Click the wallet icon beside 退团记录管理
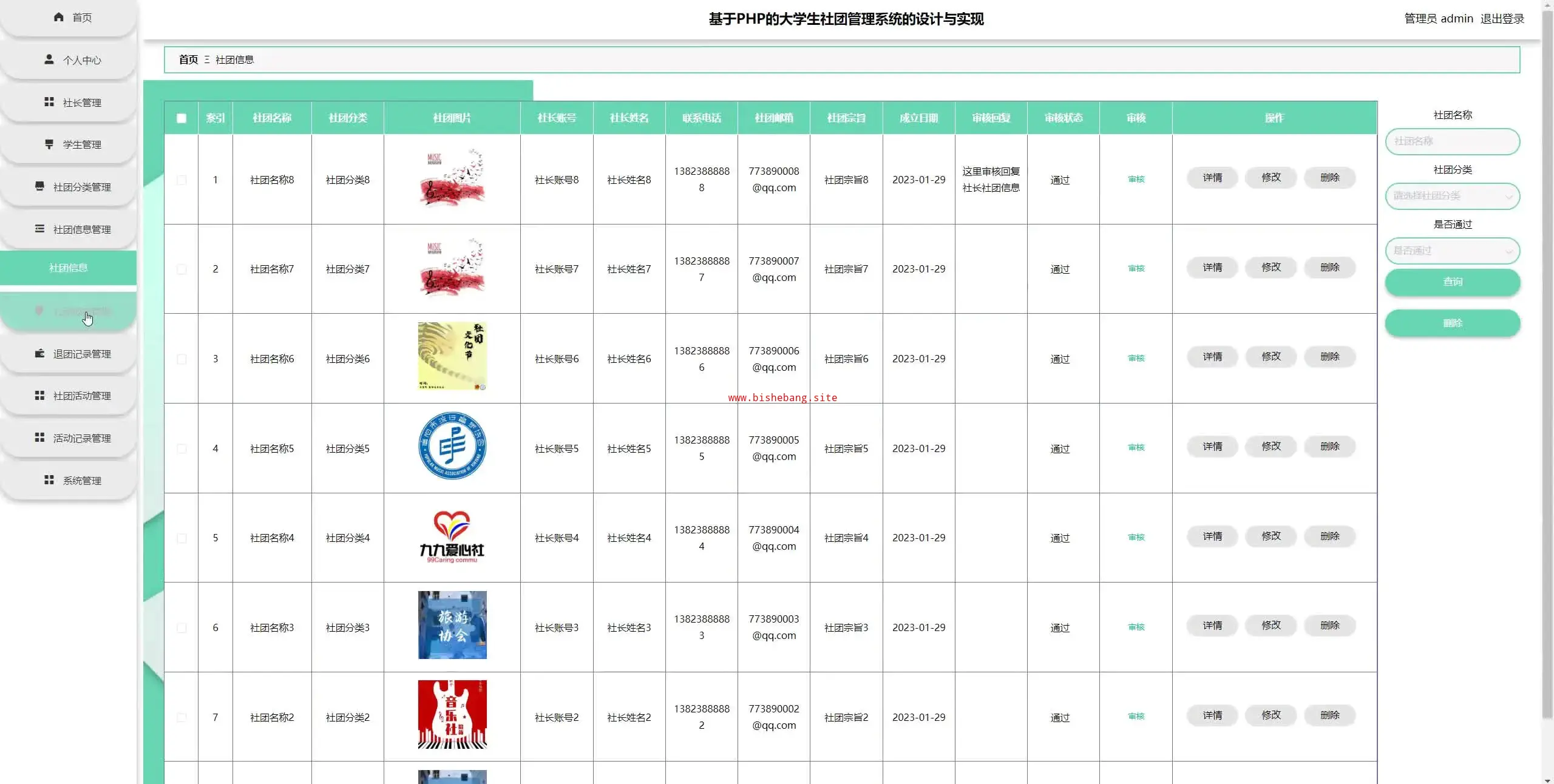This screenshot has height=784, width=1554. click(39, 353)
